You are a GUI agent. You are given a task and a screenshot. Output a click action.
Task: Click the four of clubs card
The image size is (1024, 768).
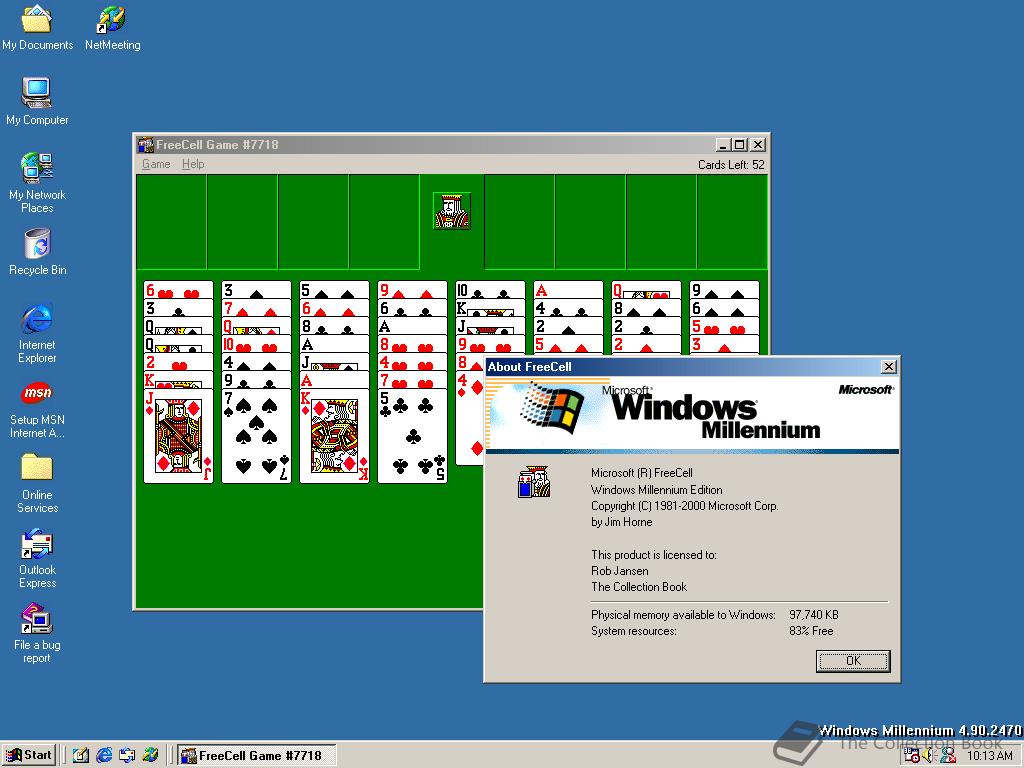(568, 308)
